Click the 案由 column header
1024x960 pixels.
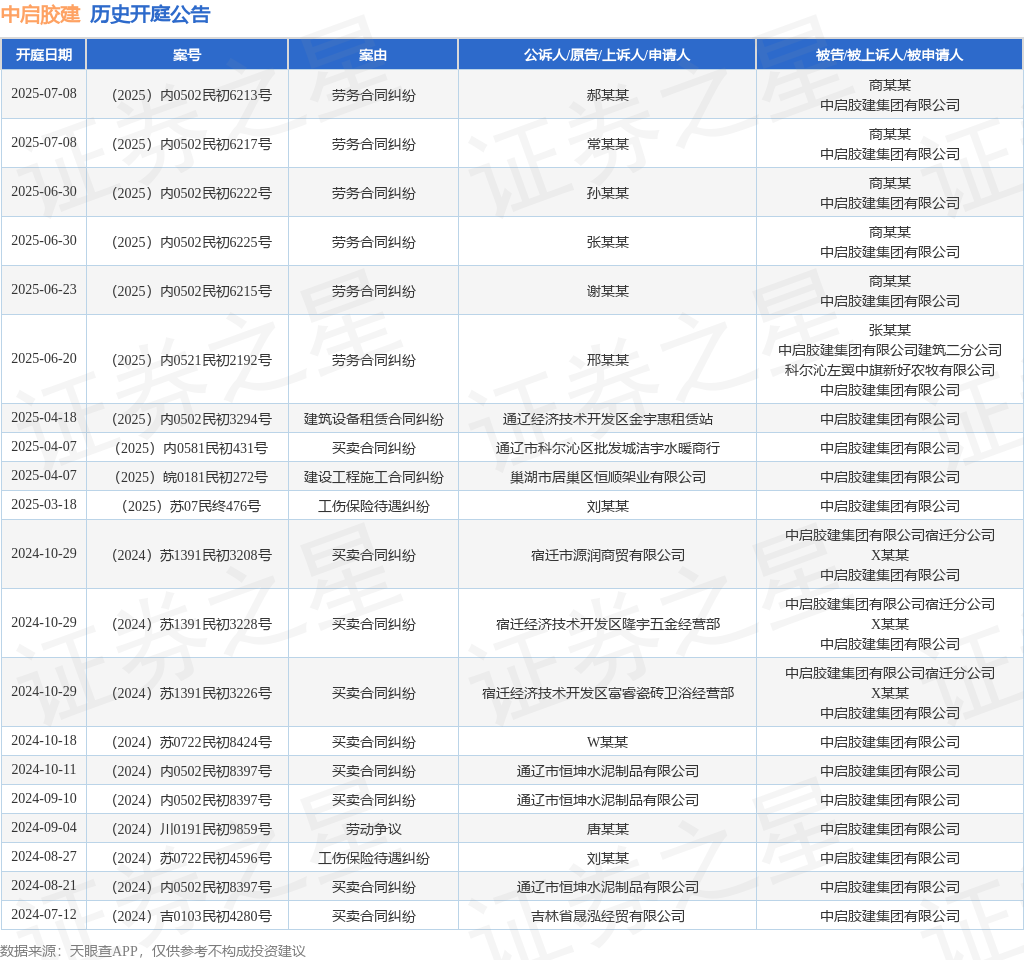(373, 55)
